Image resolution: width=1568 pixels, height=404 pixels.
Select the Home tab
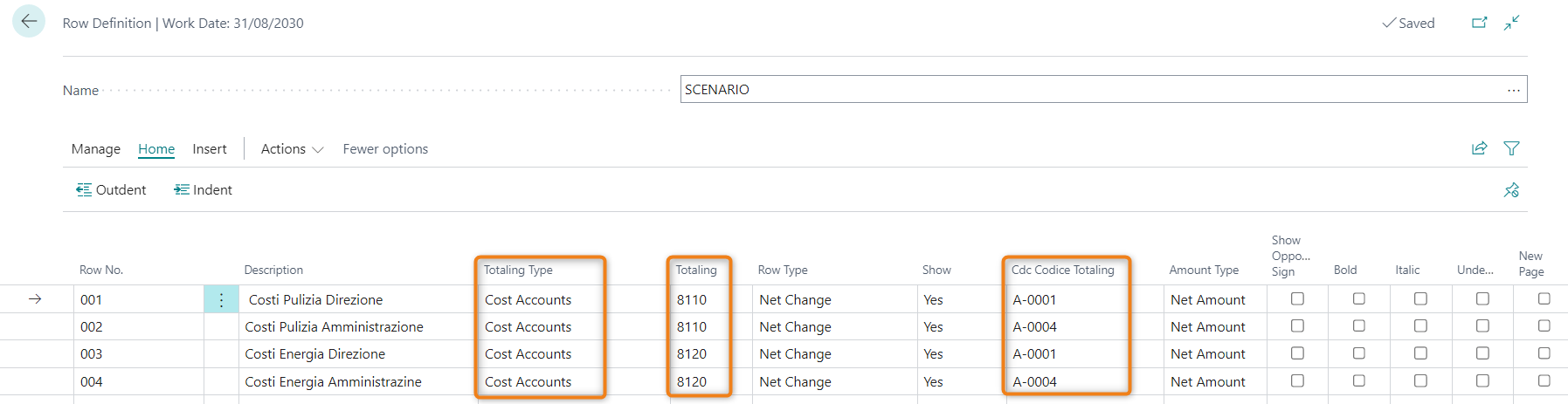156,149
